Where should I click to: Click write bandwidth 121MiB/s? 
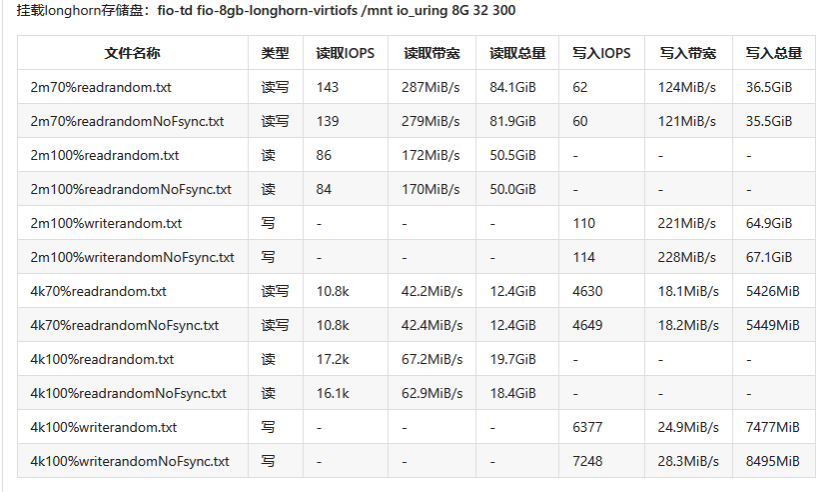[687, 121]
